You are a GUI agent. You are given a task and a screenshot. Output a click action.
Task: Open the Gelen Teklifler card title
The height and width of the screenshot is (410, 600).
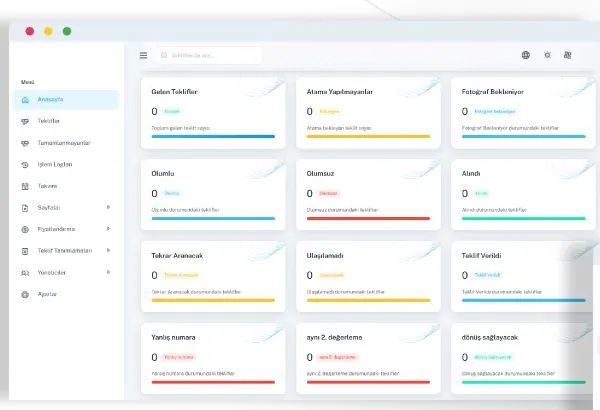(x=174, y=91)
